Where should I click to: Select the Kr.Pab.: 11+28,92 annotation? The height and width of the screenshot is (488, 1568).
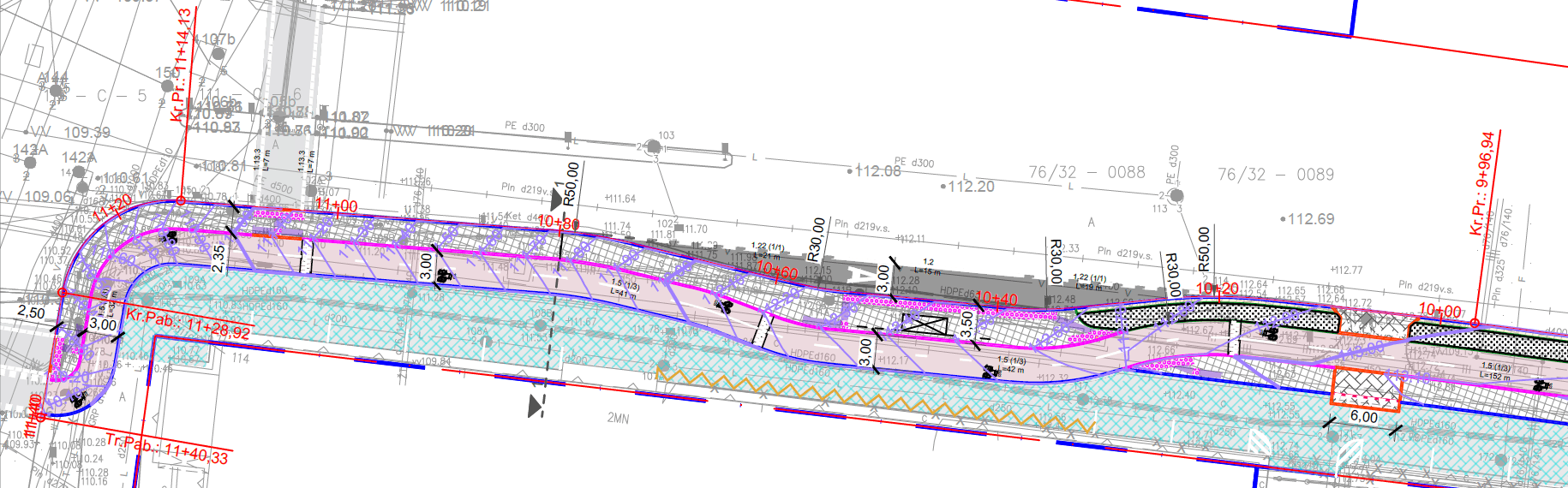(189, 324)
